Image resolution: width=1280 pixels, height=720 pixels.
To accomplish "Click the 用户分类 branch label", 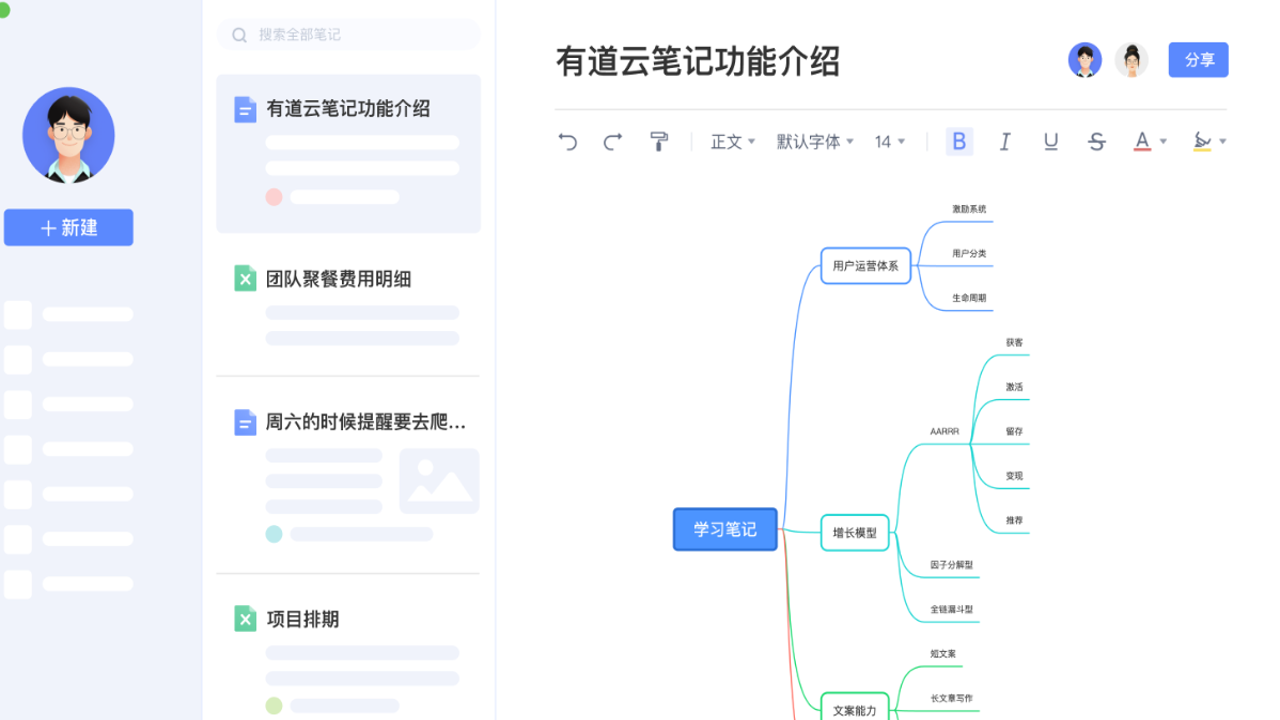I will tap(969, 254).
